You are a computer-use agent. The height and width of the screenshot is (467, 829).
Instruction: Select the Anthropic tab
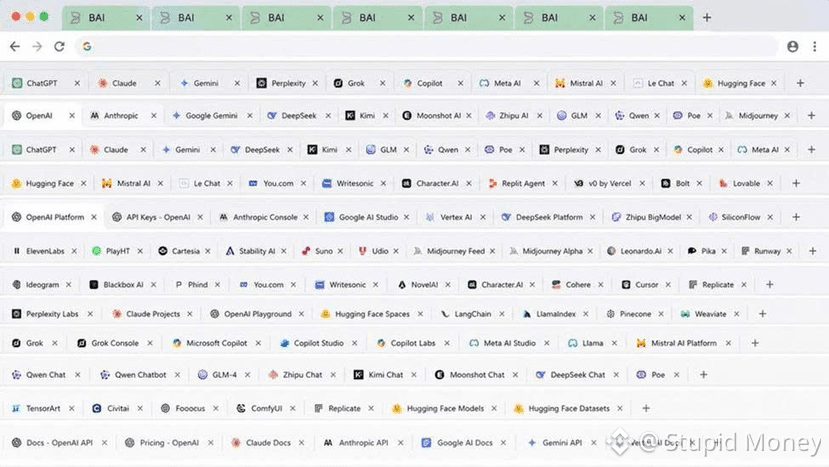point(121,115)
